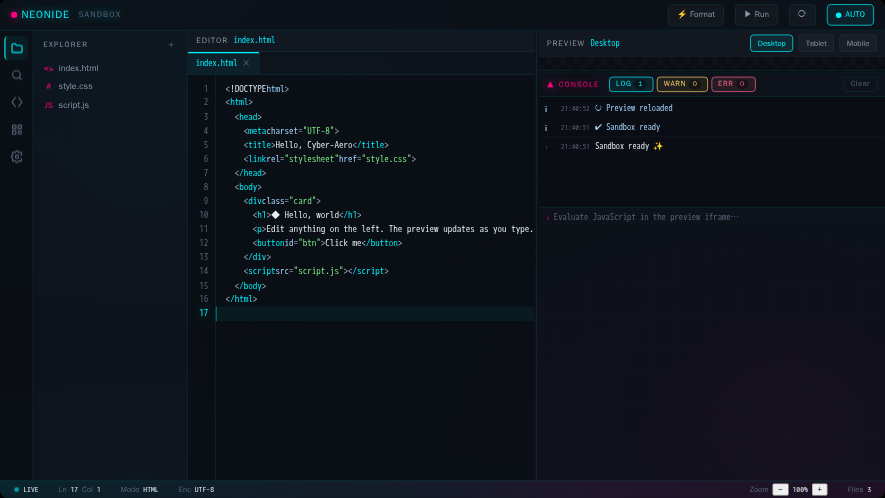Click the Mode HTML status entry
The image size is (885, 498).
(139, 490)
